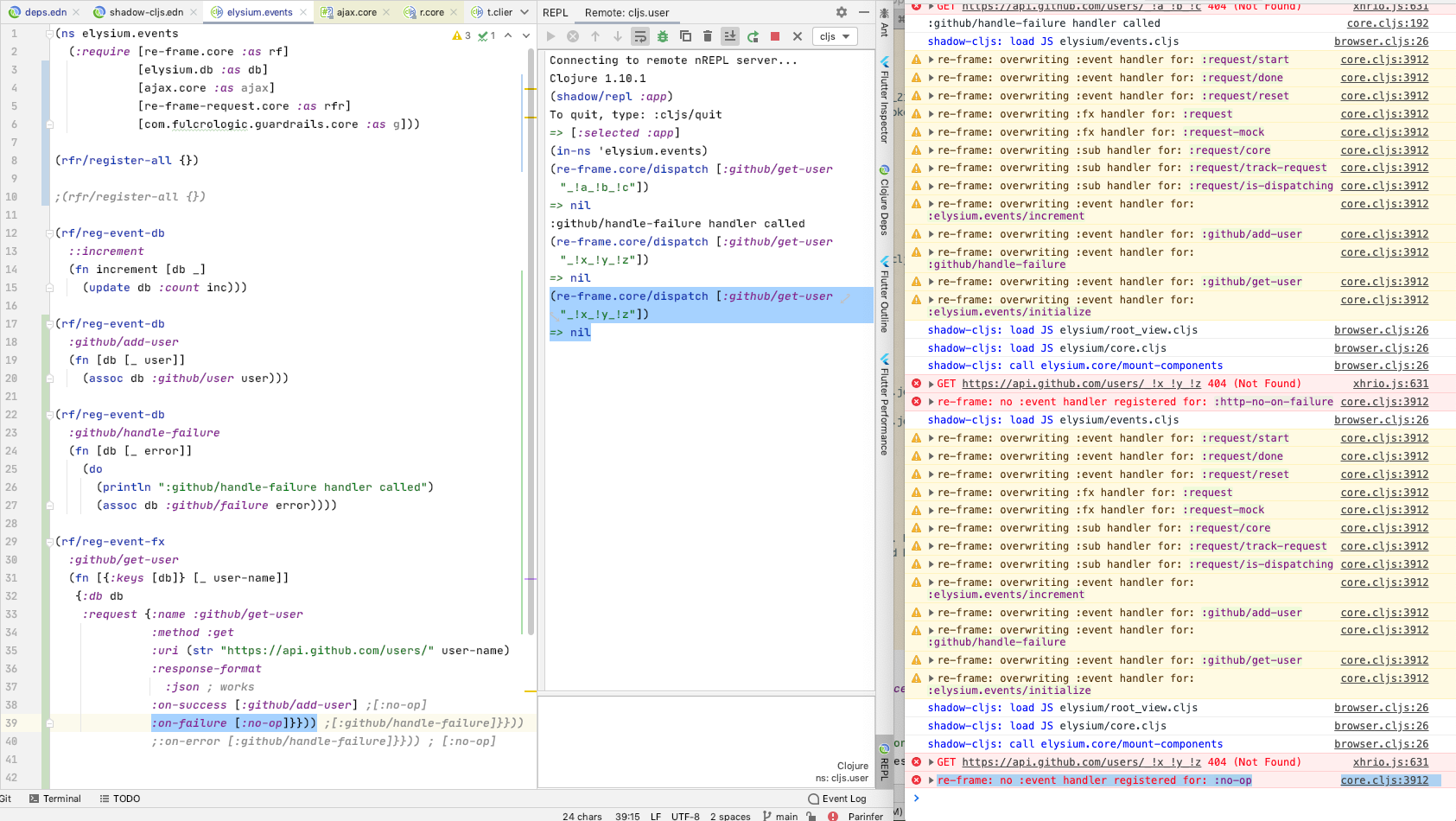Open REPL tool window settings gear
1456x821 pixels.
point(842,12)
